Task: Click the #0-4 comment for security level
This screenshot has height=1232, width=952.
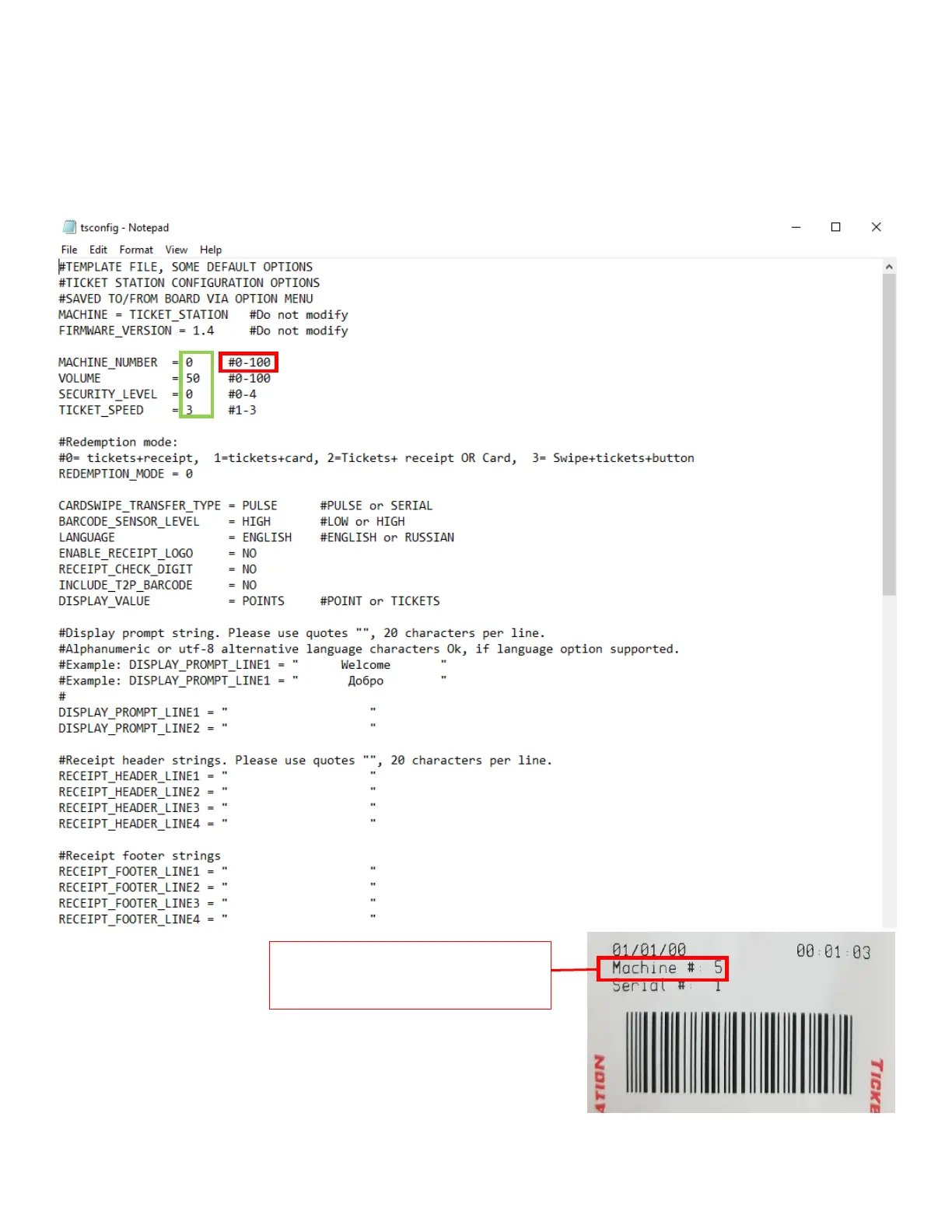Action: pyautogui.click(x=242, y=394)
